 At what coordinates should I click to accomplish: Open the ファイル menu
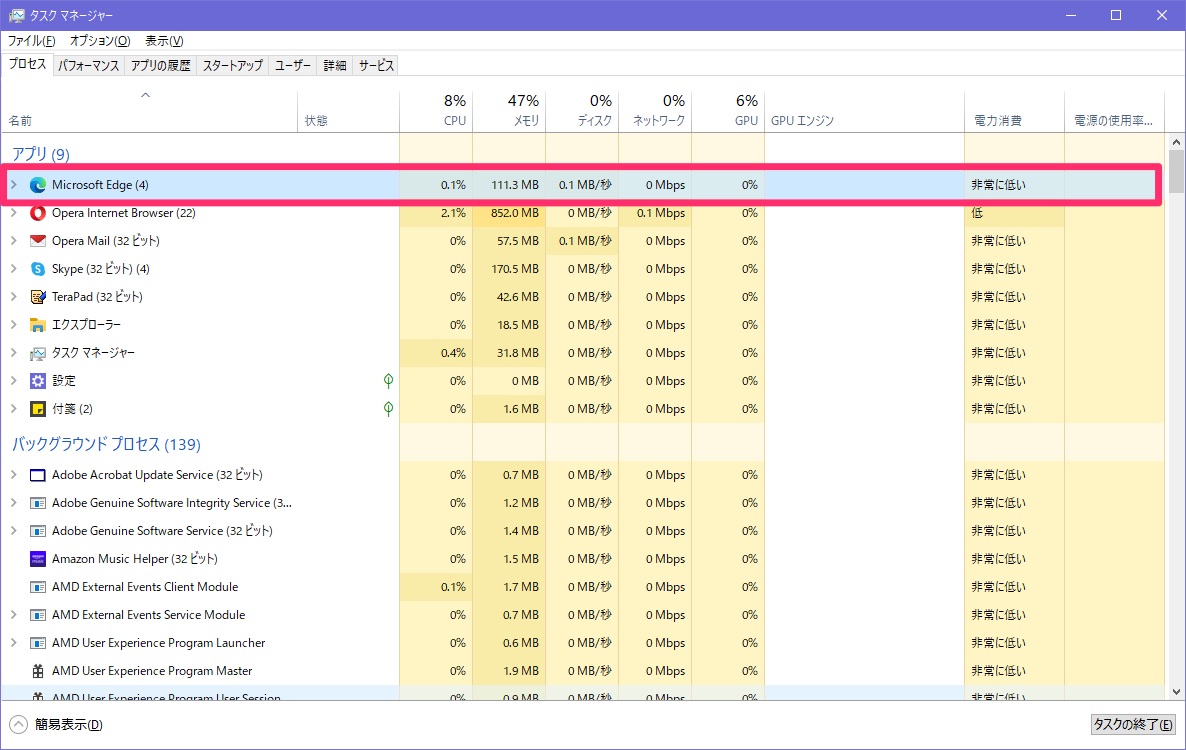tap(31, 41)
